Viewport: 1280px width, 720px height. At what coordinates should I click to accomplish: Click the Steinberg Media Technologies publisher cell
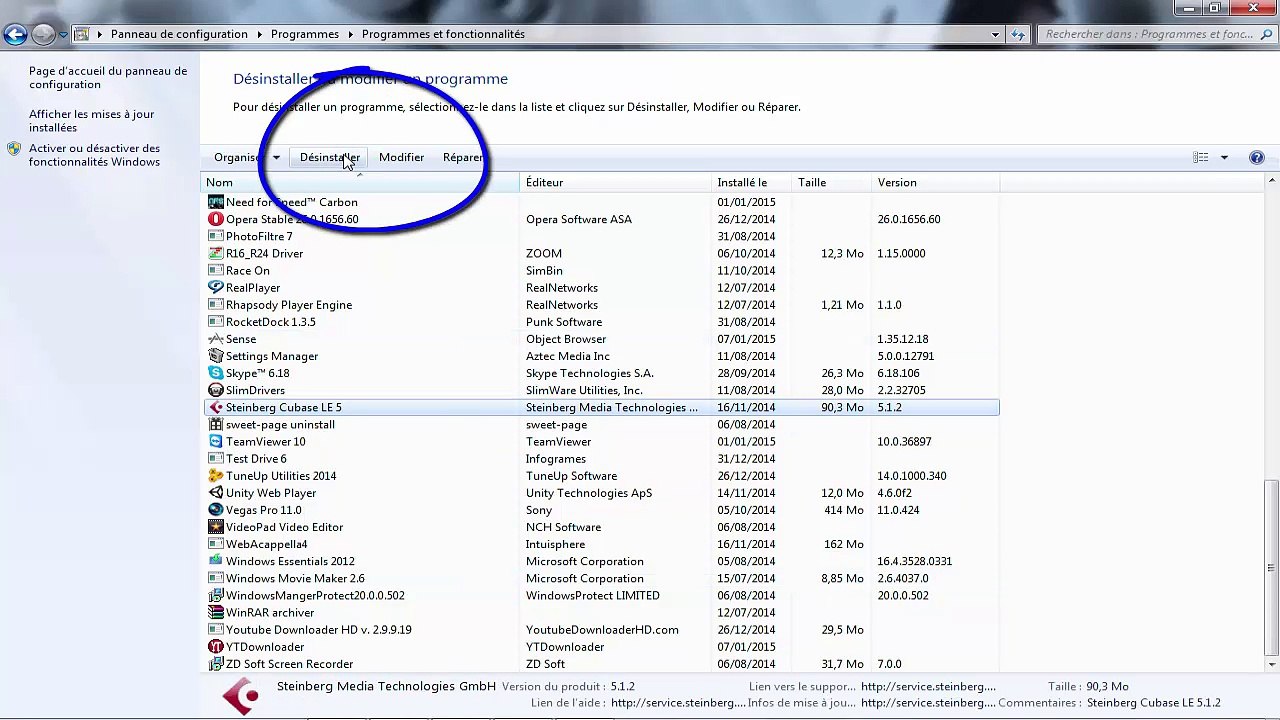[x=612, y=407]
